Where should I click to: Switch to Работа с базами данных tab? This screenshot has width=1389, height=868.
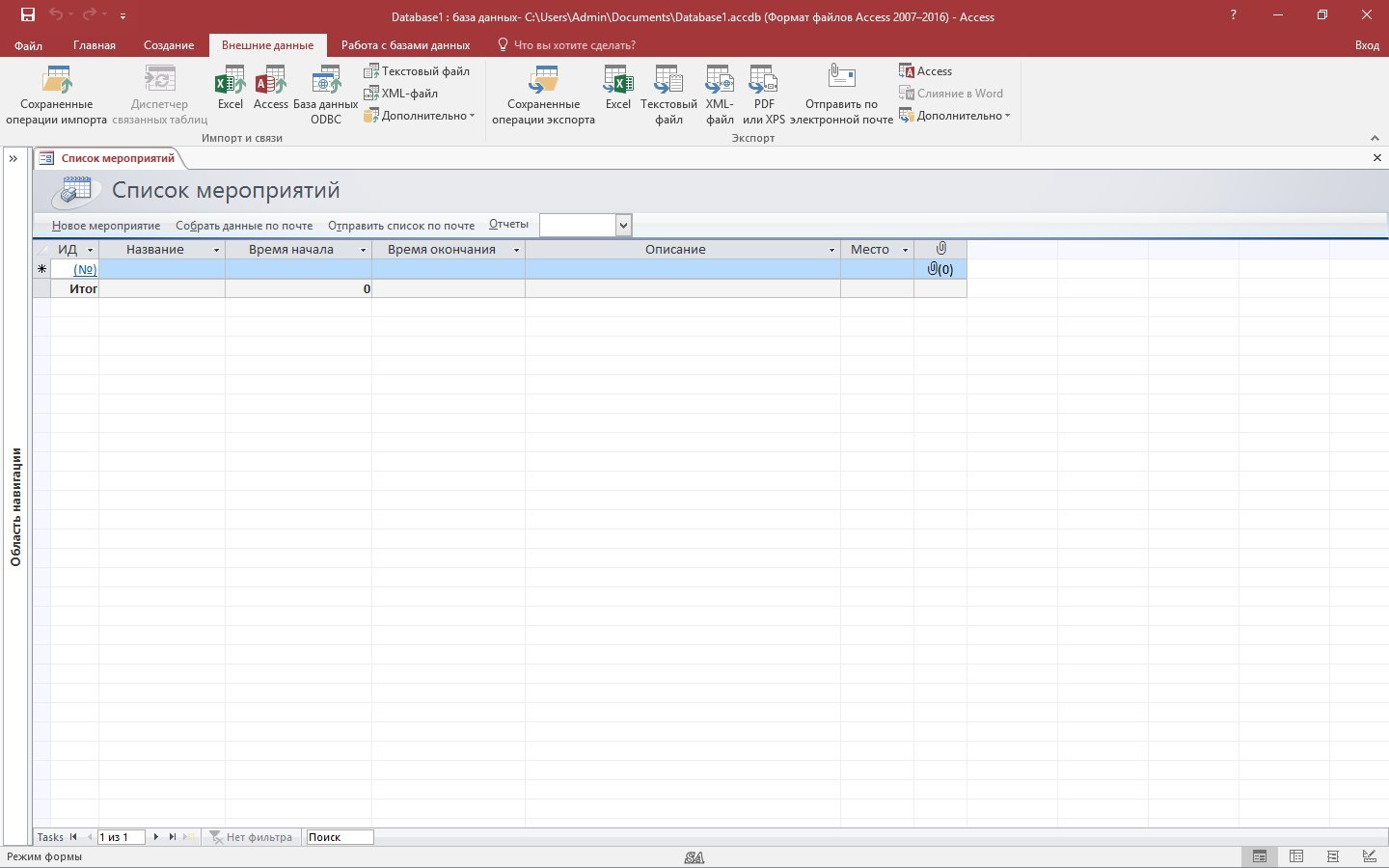coord(405,45)
